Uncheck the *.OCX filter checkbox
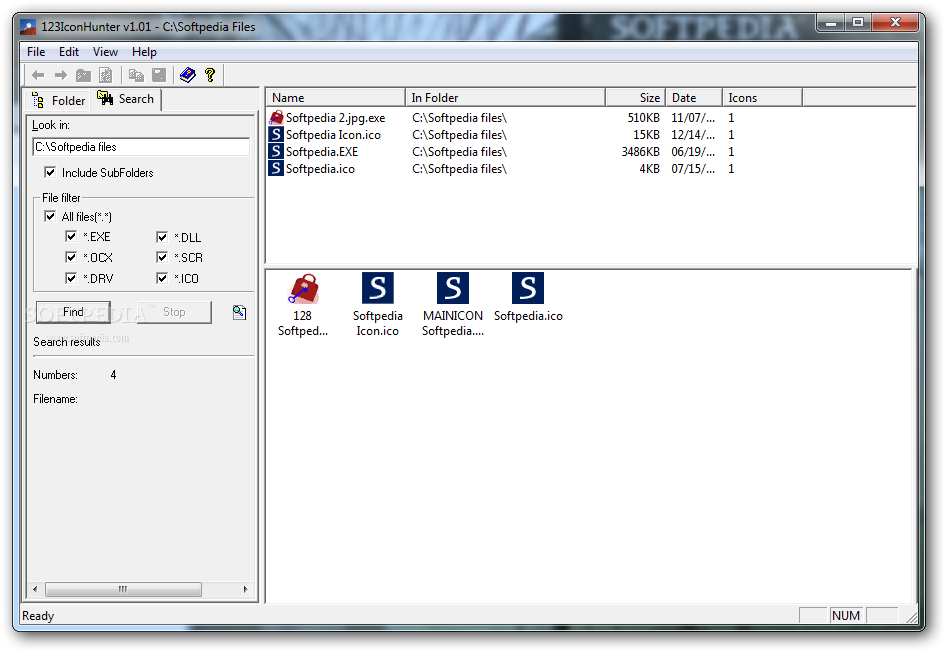The image size is (946, 652). (x=71, y=258)
